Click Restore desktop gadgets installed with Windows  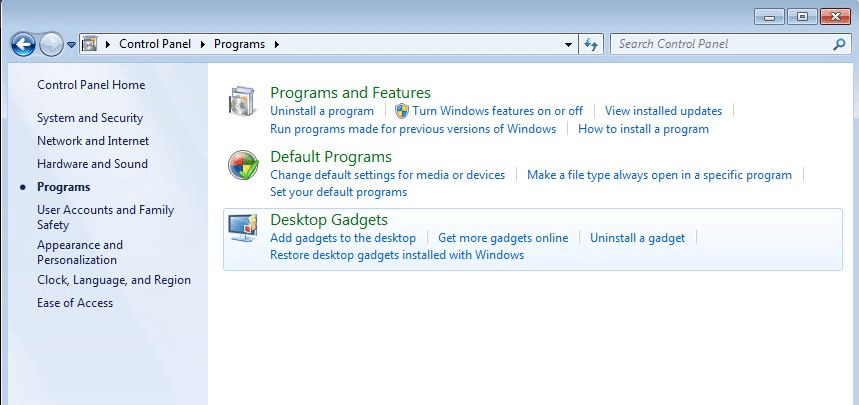(397, 255)
